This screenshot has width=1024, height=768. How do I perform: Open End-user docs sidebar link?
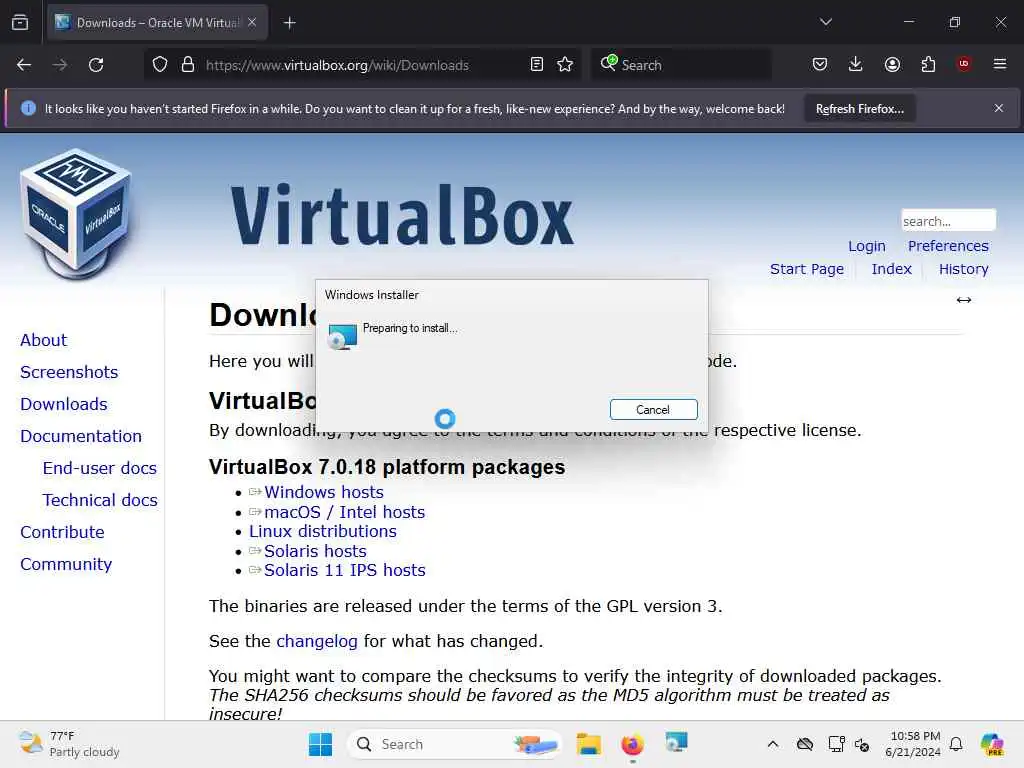point(99,468)
